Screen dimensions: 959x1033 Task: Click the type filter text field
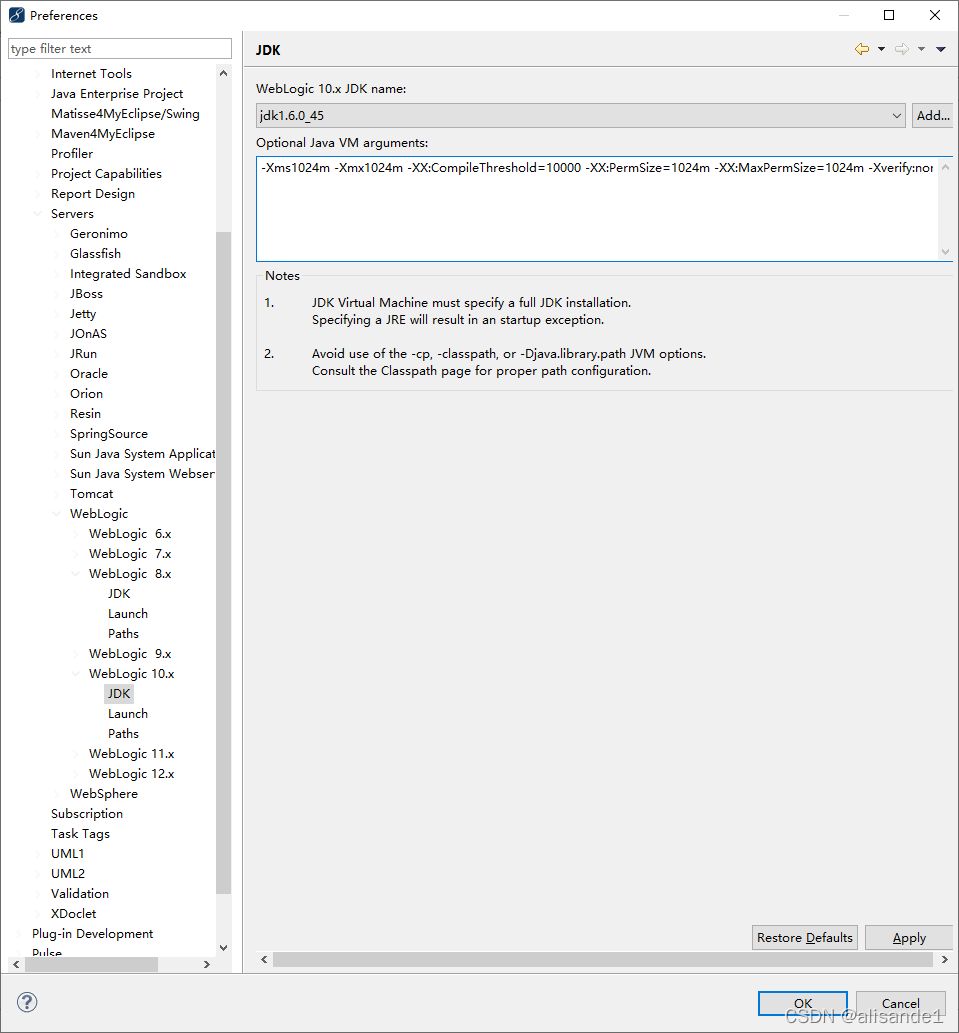(119, 48)
